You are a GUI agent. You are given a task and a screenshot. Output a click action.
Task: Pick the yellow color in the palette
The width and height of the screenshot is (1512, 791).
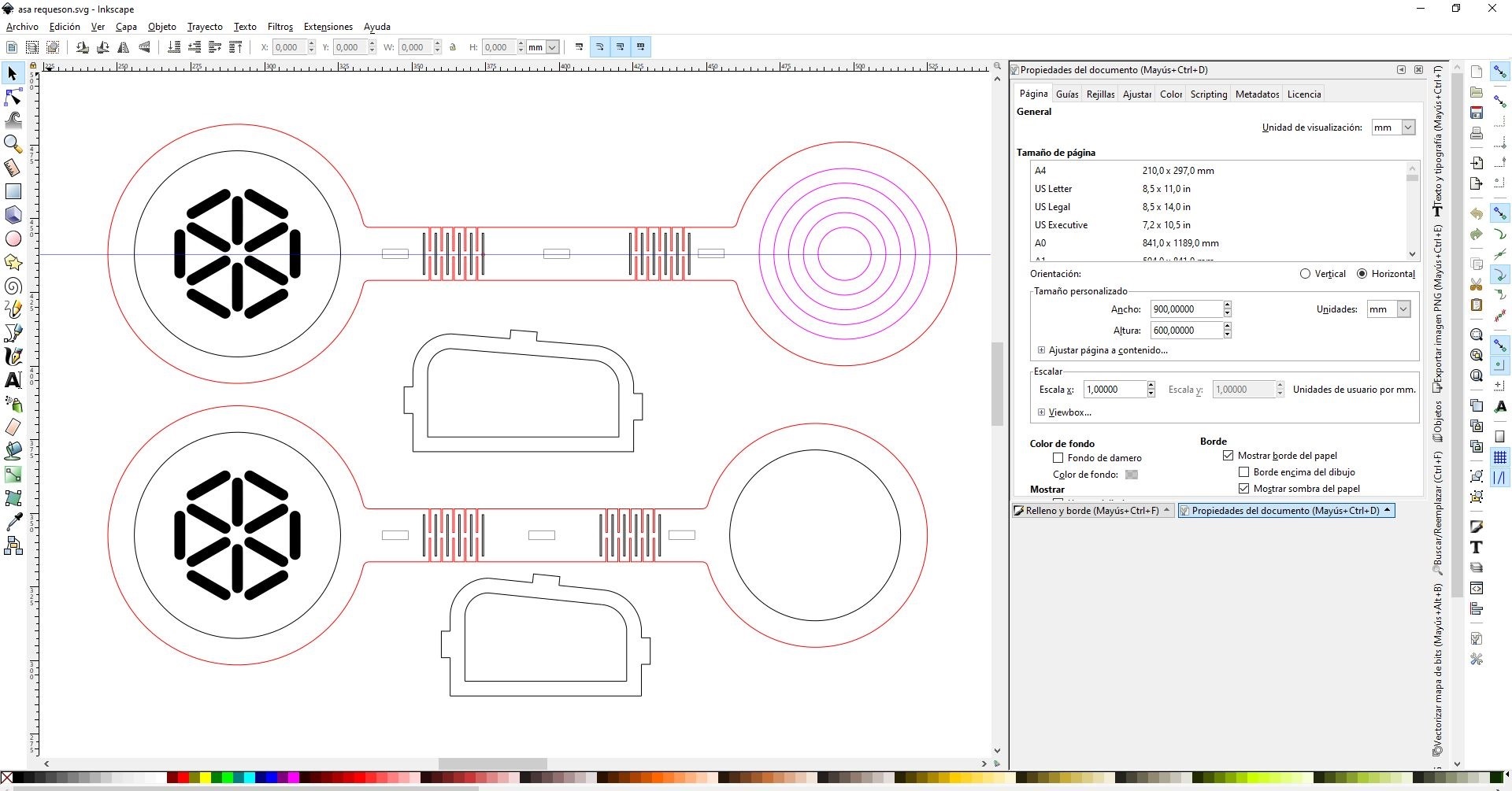tap(205, 778)
